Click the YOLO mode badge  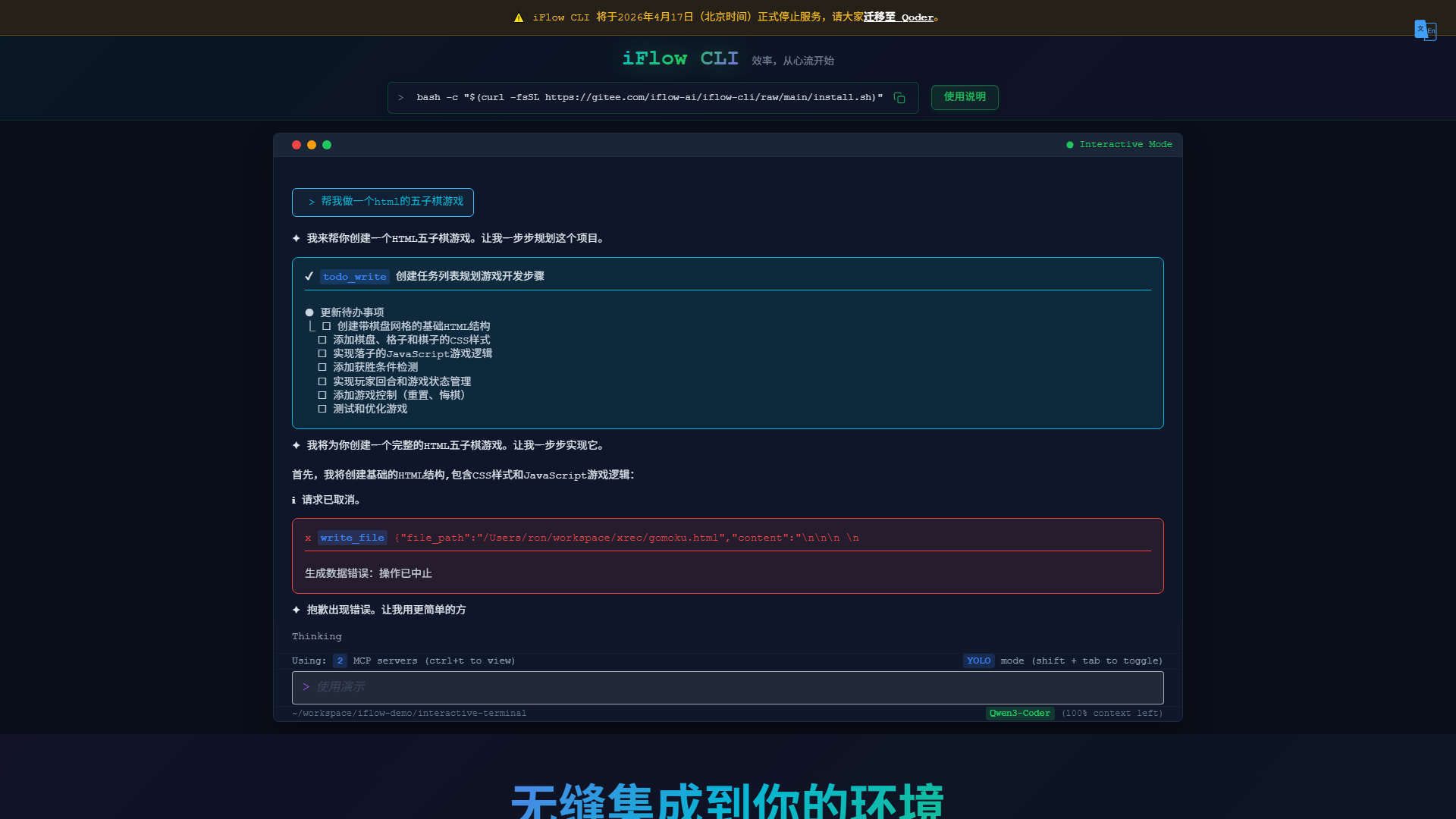978,661
